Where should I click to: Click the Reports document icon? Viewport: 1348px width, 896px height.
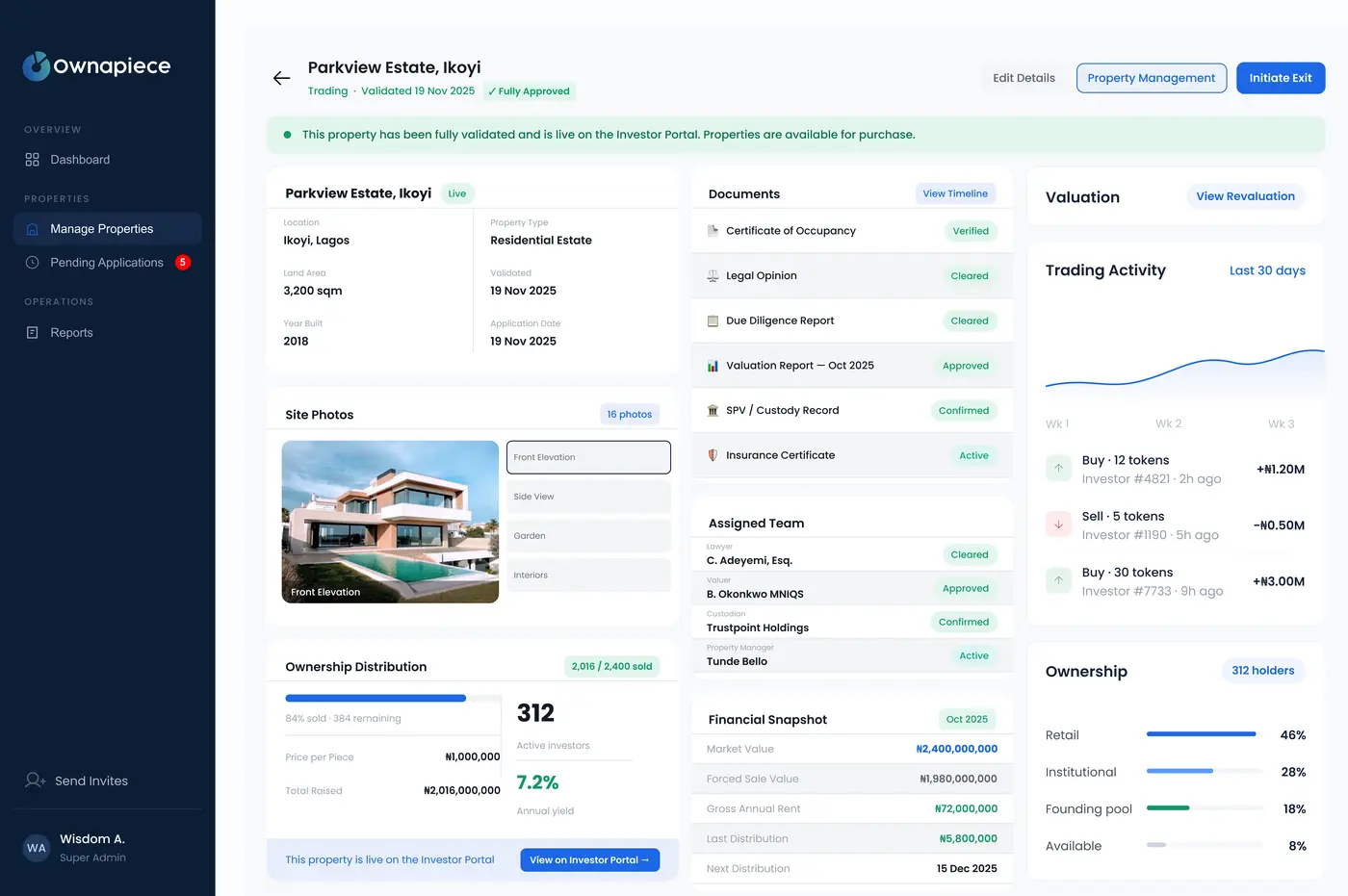tap(32, 333)
